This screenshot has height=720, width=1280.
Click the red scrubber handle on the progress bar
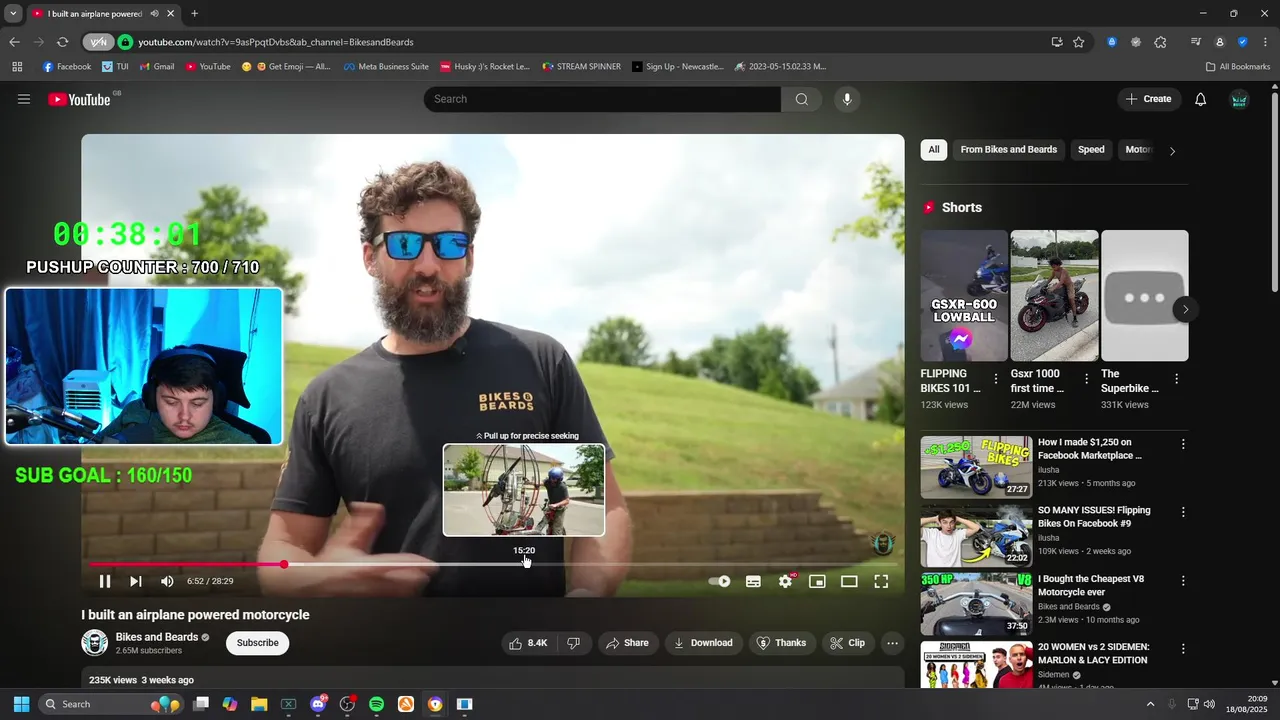(x=284, y=565)
